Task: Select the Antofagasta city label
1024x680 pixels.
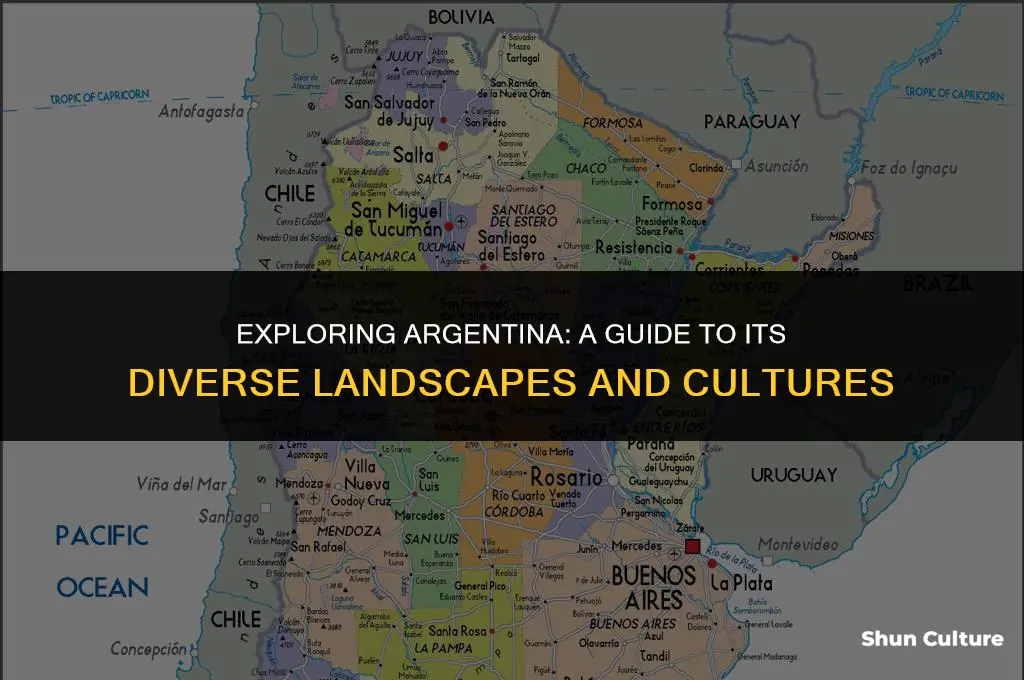Action: point(201,112)
